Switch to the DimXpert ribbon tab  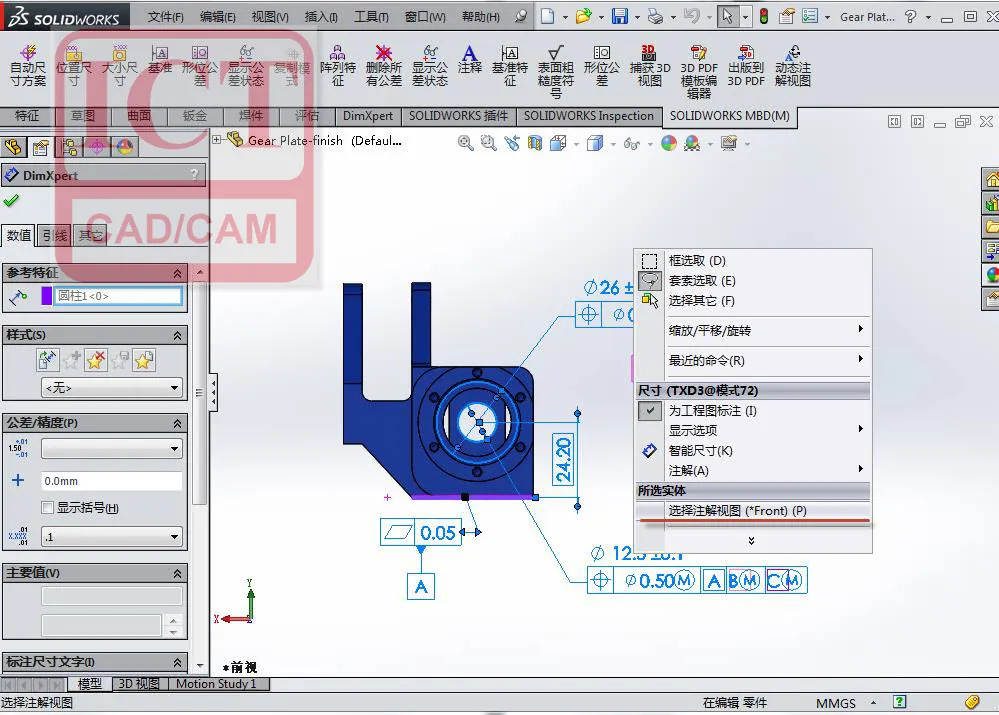point(368,116)
